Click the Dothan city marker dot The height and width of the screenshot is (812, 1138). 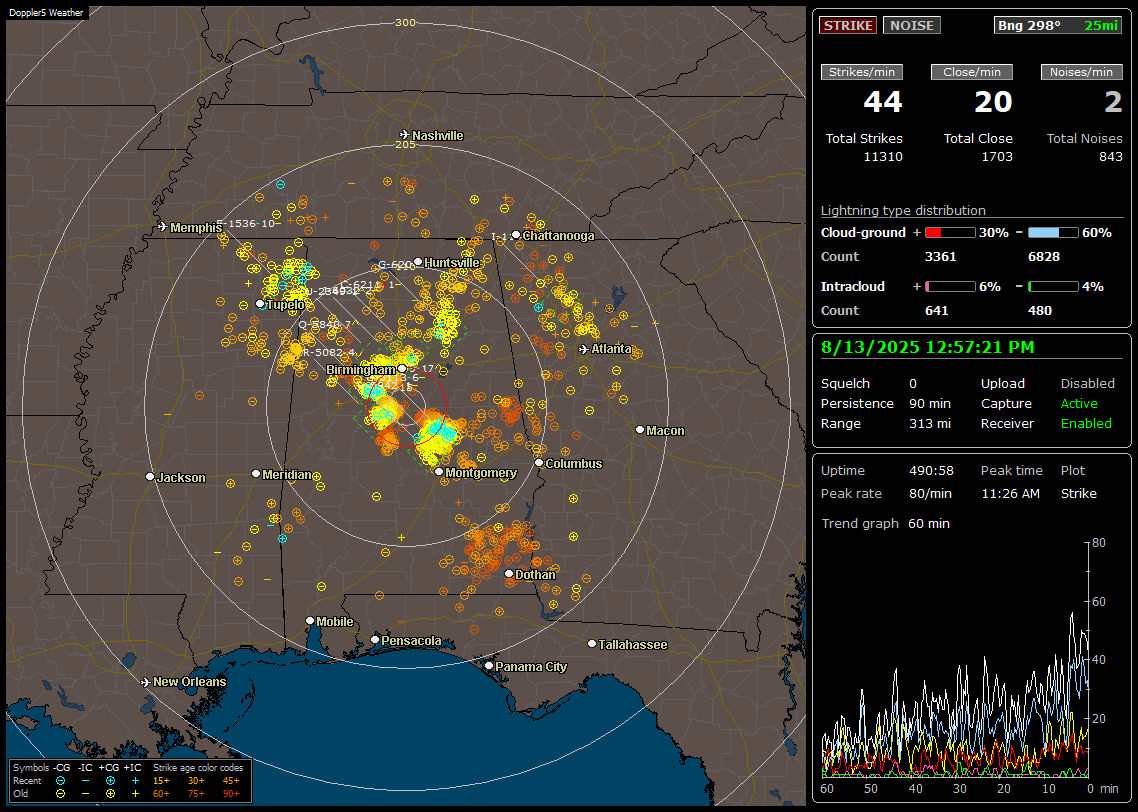tap(509, 574)
